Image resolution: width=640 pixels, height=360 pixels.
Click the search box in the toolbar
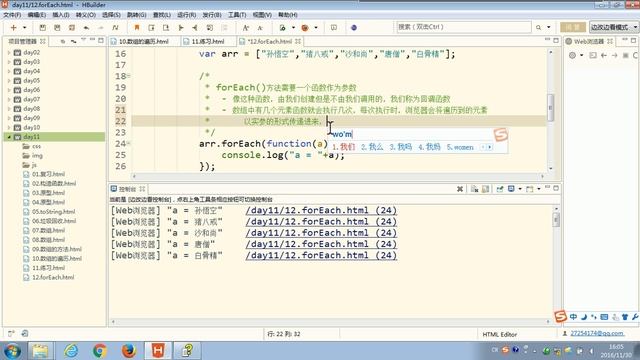click(464, 27)
